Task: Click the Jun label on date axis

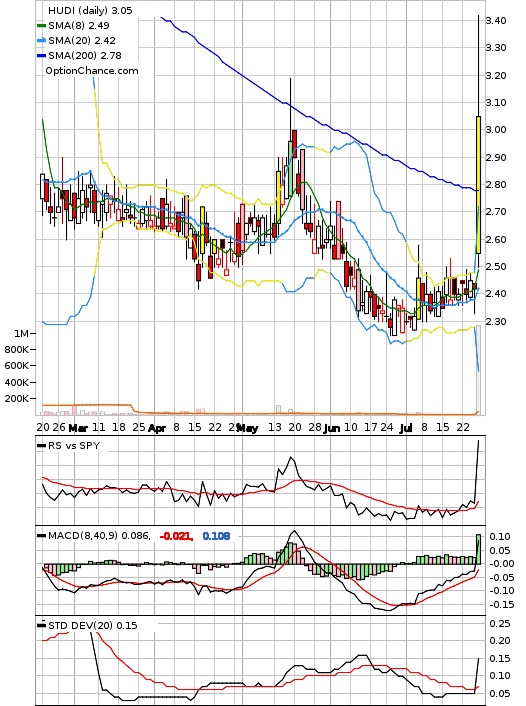Action: tap(332, 428)
